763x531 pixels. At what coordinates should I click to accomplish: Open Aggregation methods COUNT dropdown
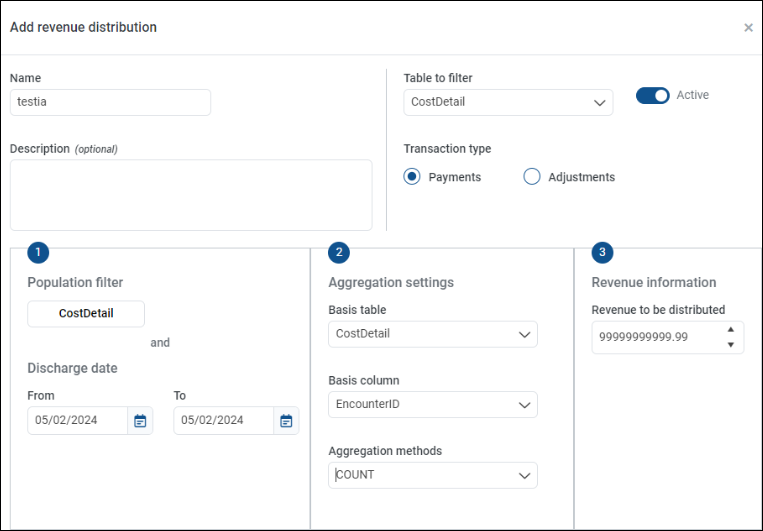[433, 475]
